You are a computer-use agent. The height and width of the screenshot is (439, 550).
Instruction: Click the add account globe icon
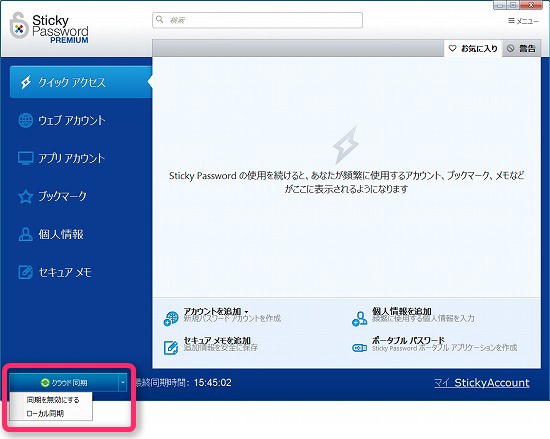(x=171, y=318)
